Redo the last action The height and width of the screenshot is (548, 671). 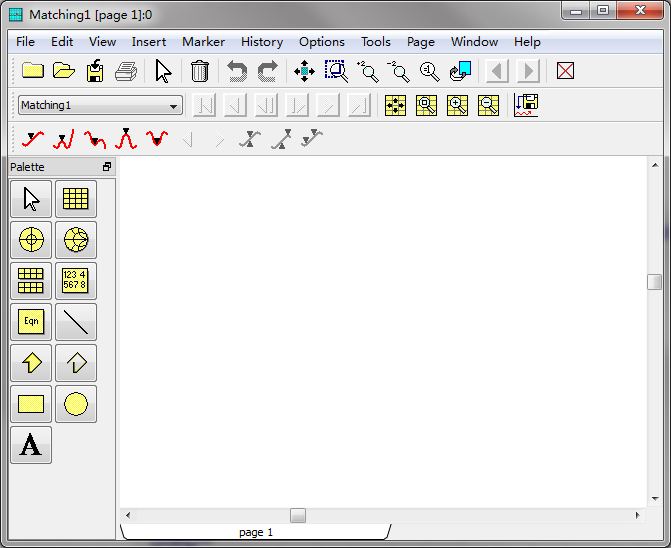pos(268,71)
